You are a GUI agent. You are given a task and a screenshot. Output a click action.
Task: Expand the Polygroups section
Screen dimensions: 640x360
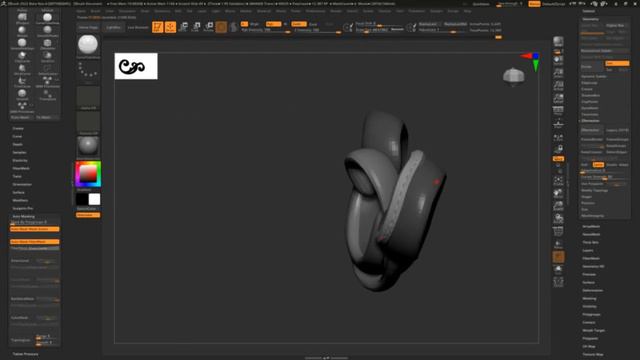pyautogui.click(x=591, y=315)
